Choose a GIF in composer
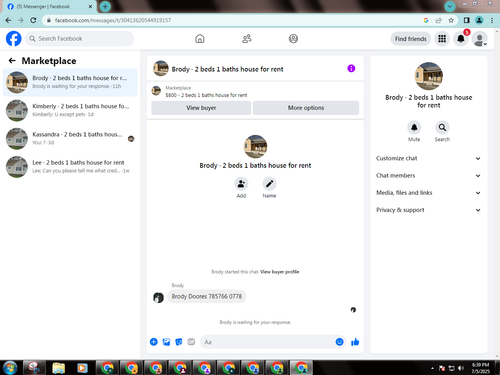This screenshot has width=500, height=375. coord(191,342)
